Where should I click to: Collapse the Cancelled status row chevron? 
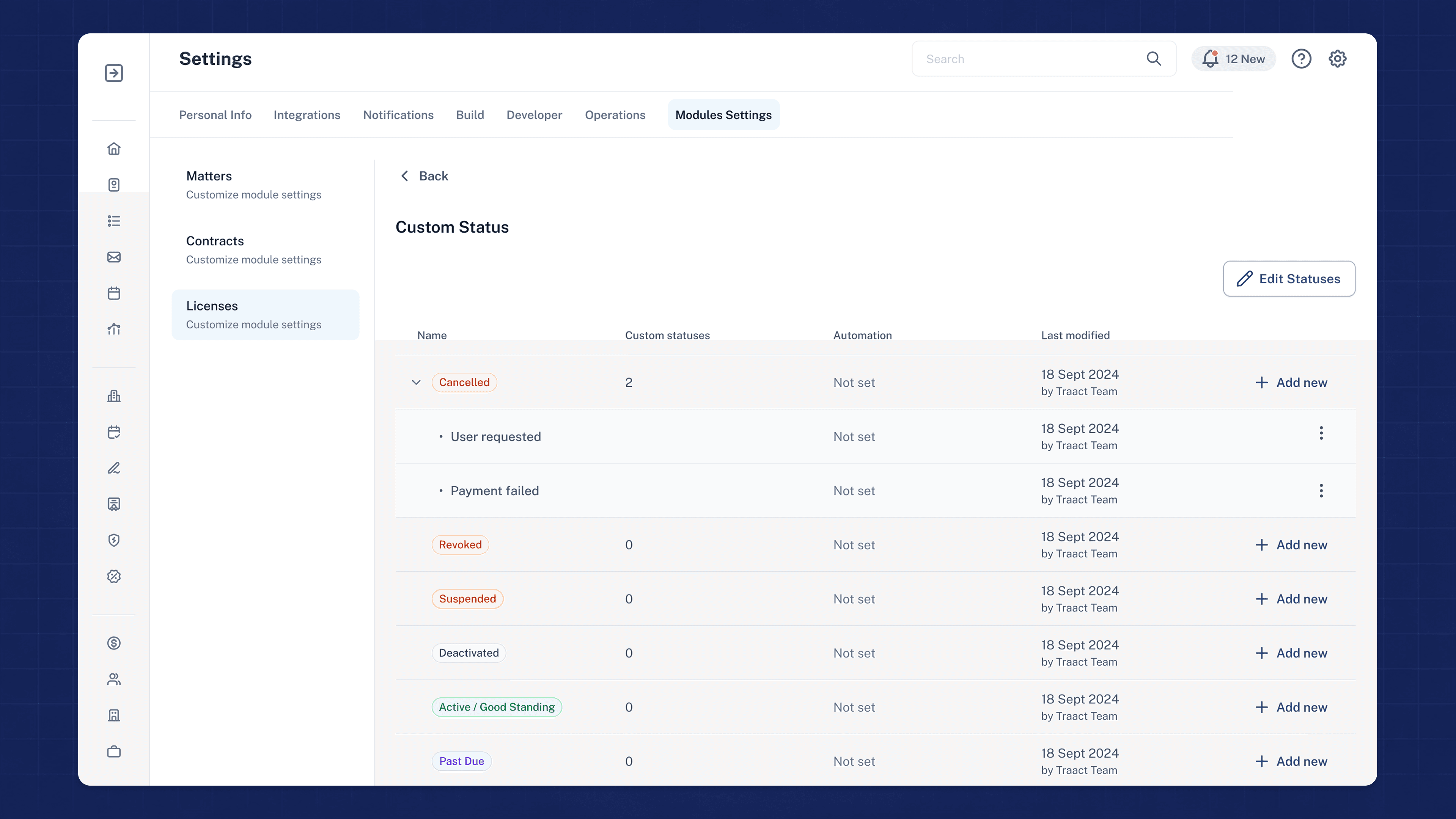[416, 382]
